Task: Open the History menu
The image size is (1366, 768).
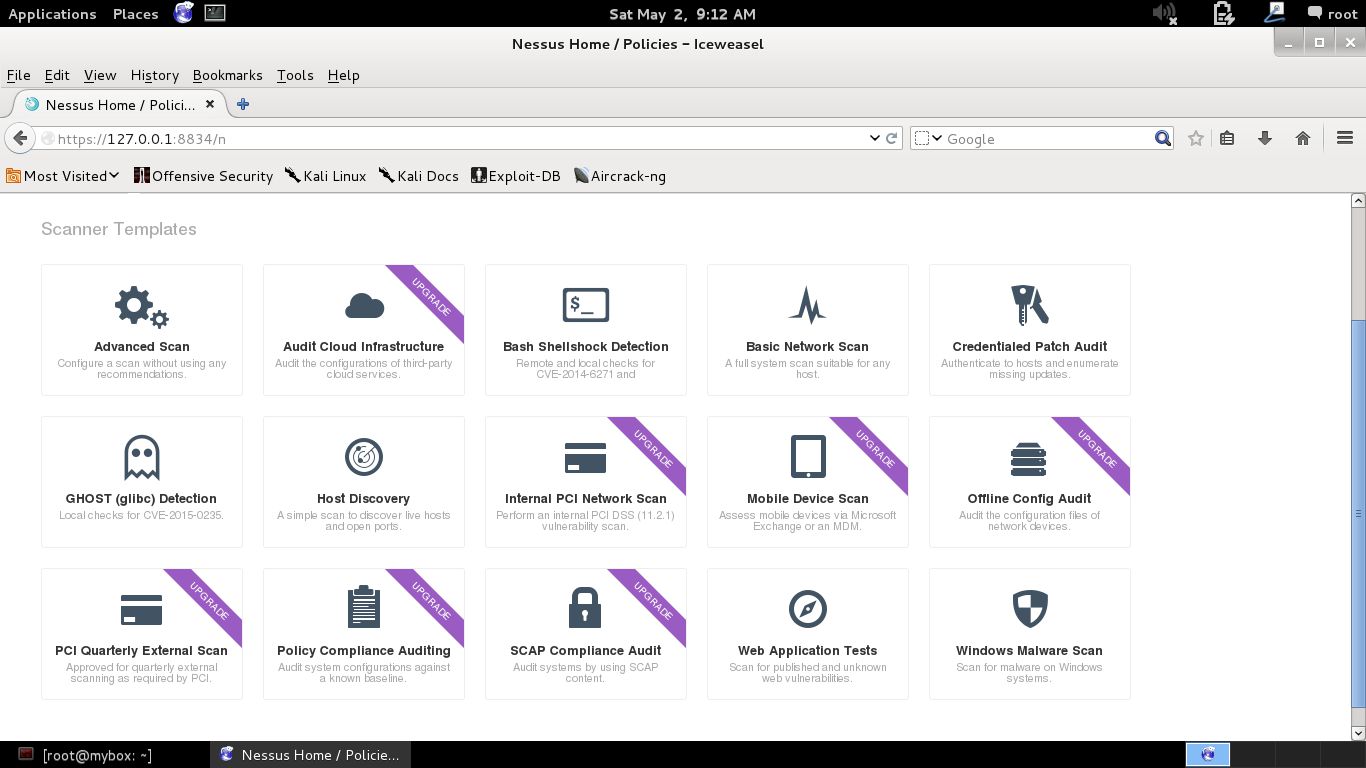Action: pyautogui.click(x=155, y=75)
